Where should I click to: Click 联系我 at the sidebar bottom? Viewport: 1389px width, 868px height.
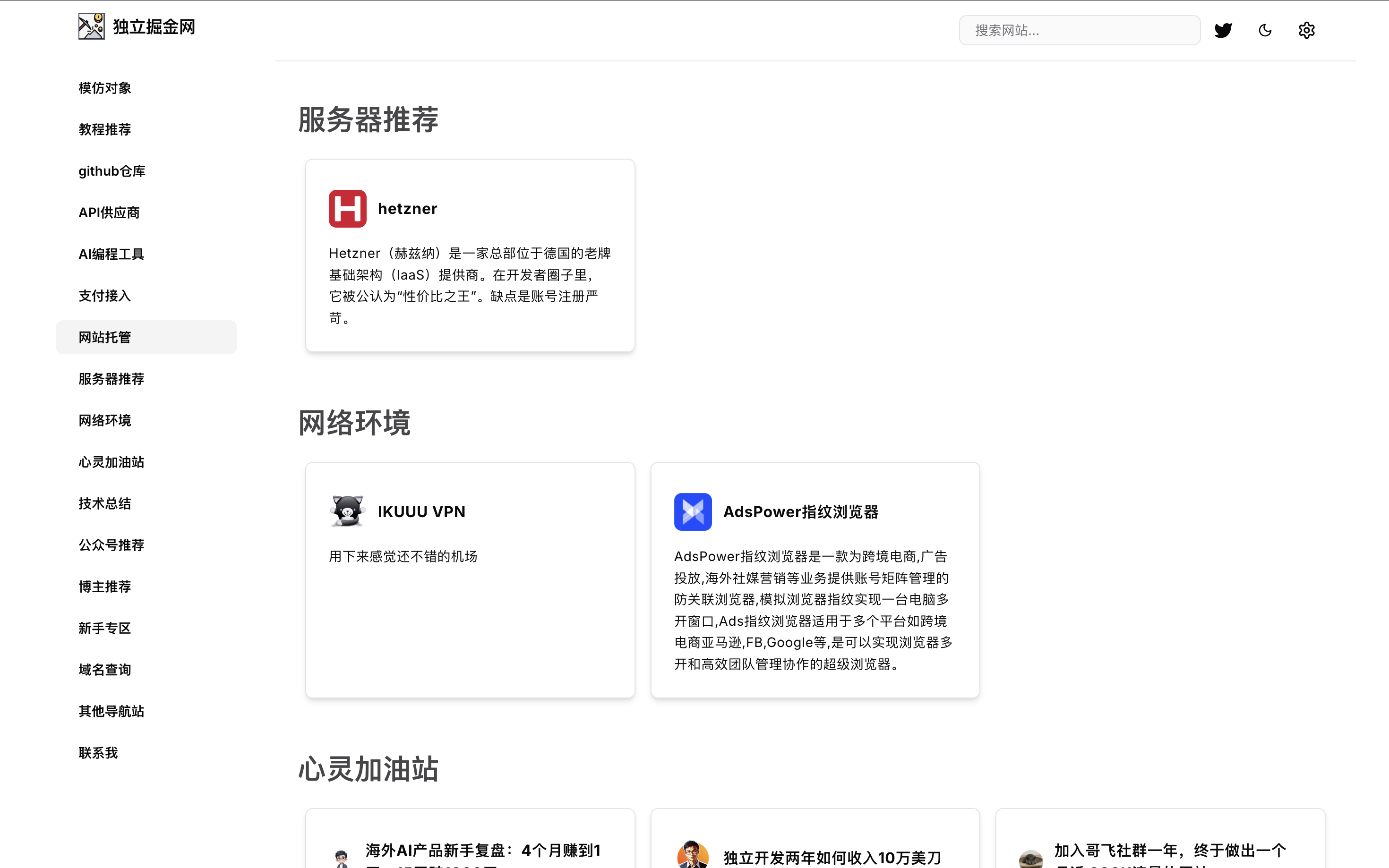(98, 753)
